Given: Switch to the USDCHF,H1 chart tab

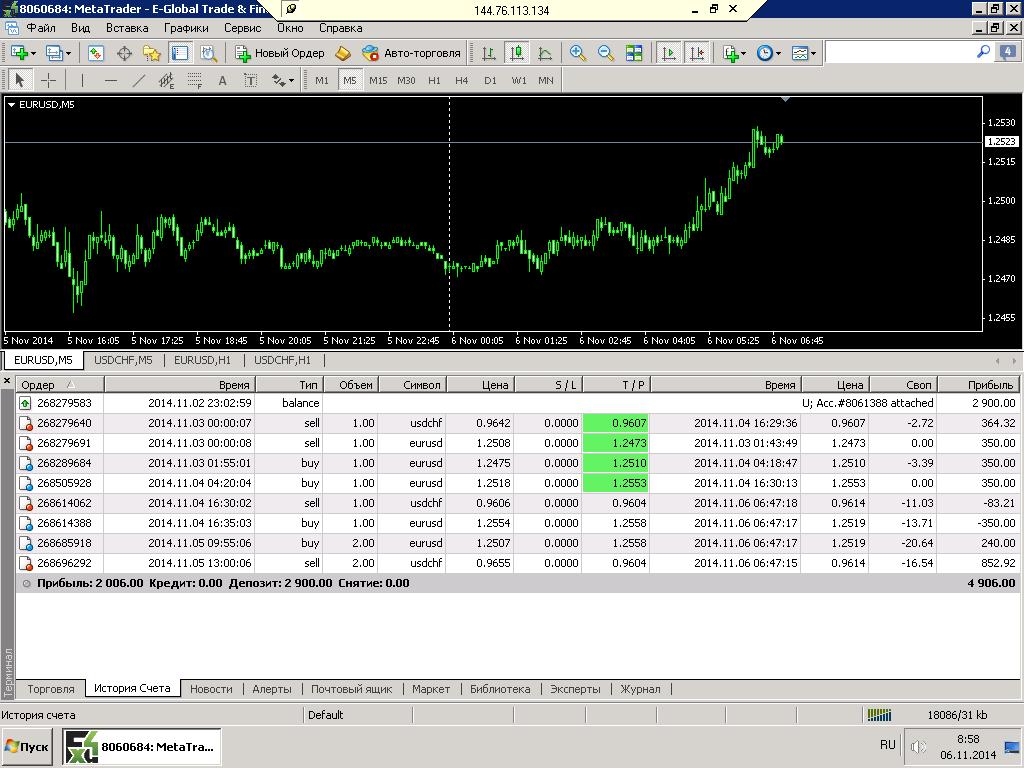Looking at the screenshot, I should pyautogui.click(x=282, y=360).
